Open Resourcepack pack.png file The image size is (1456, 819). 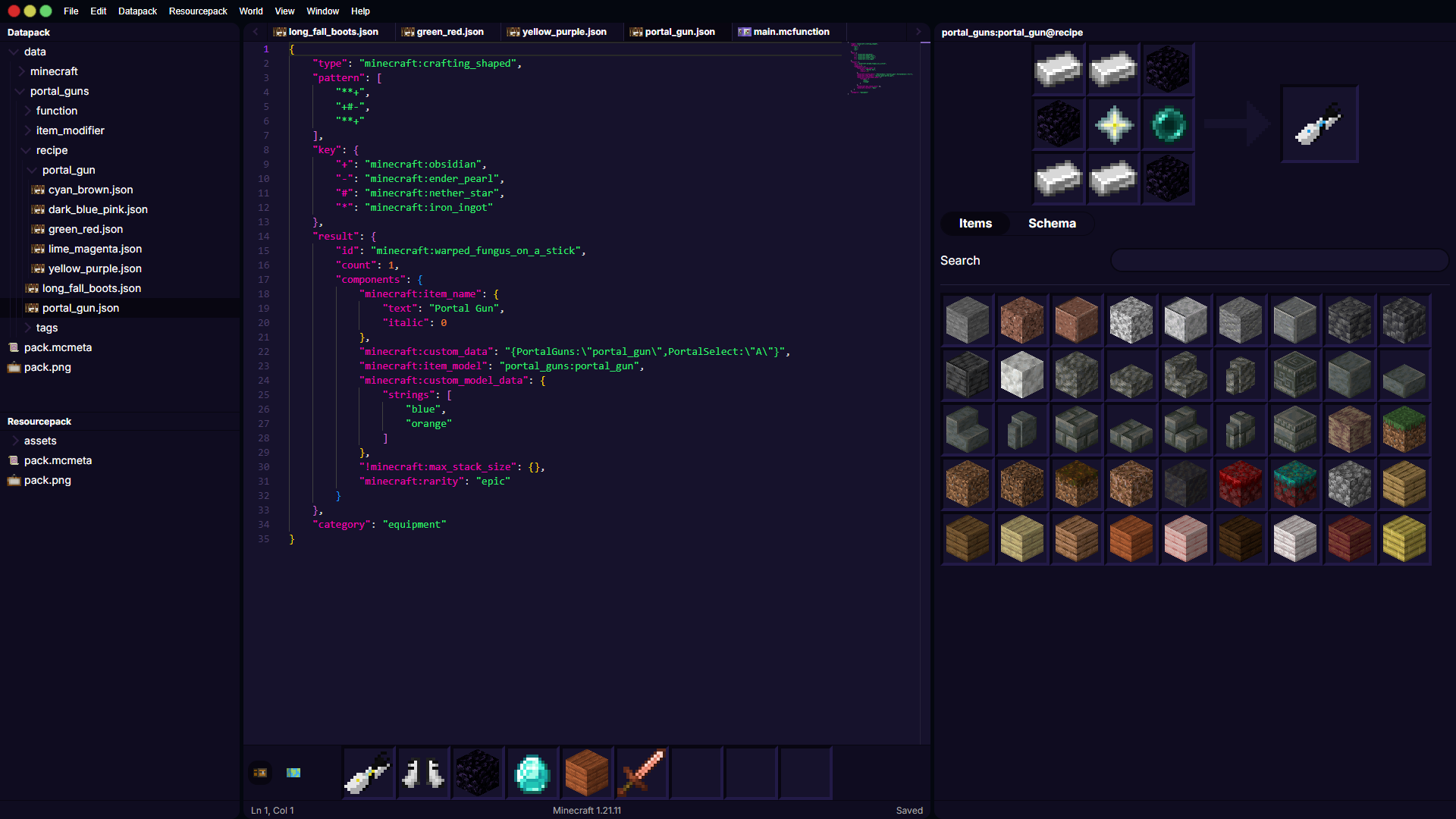click(47, 480)
